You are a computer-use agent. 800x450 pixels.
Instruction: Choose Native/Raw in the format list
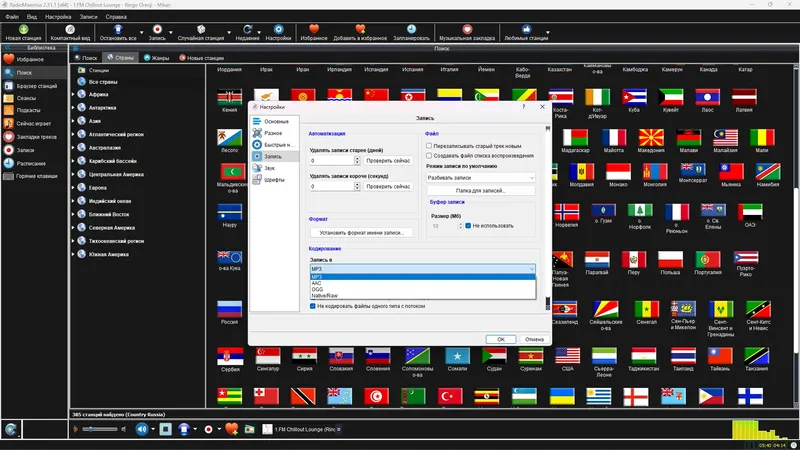(422, 295)
